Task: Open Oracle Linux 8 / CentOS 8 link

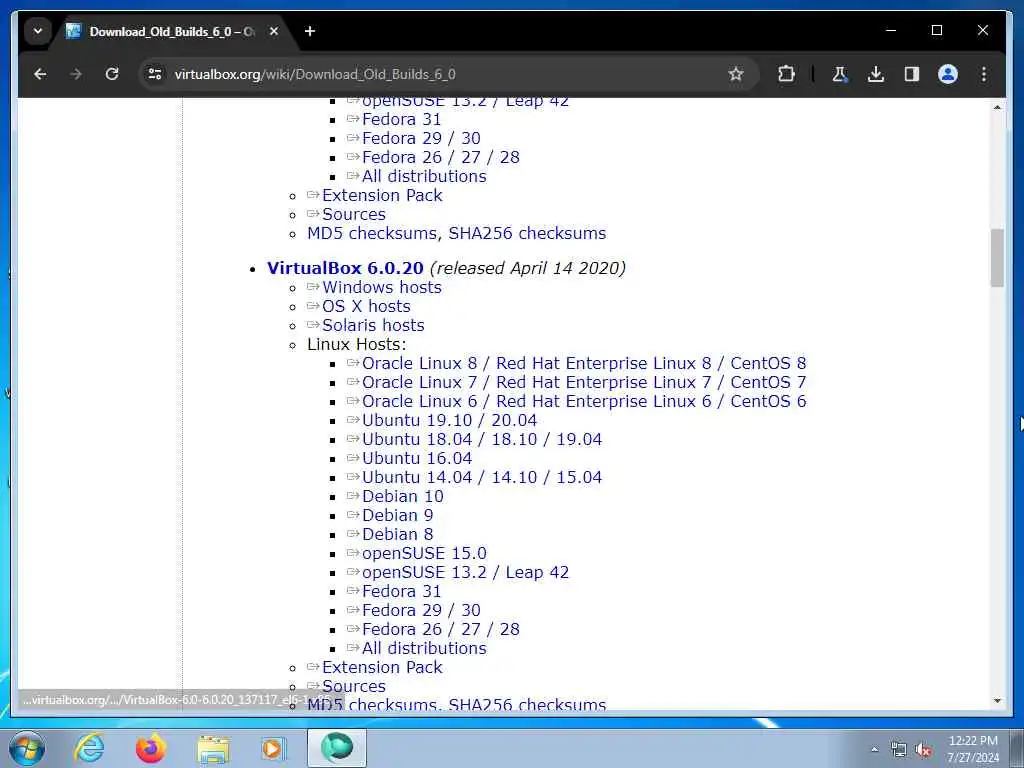Action: [584, 363]
